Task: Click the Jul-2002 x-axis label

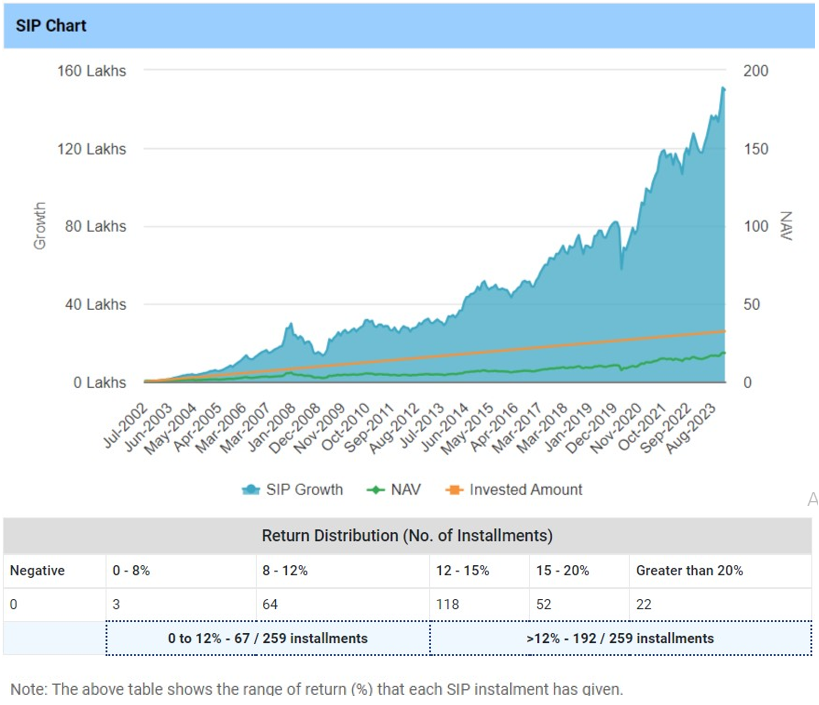Action: click(x=124, y=426)
